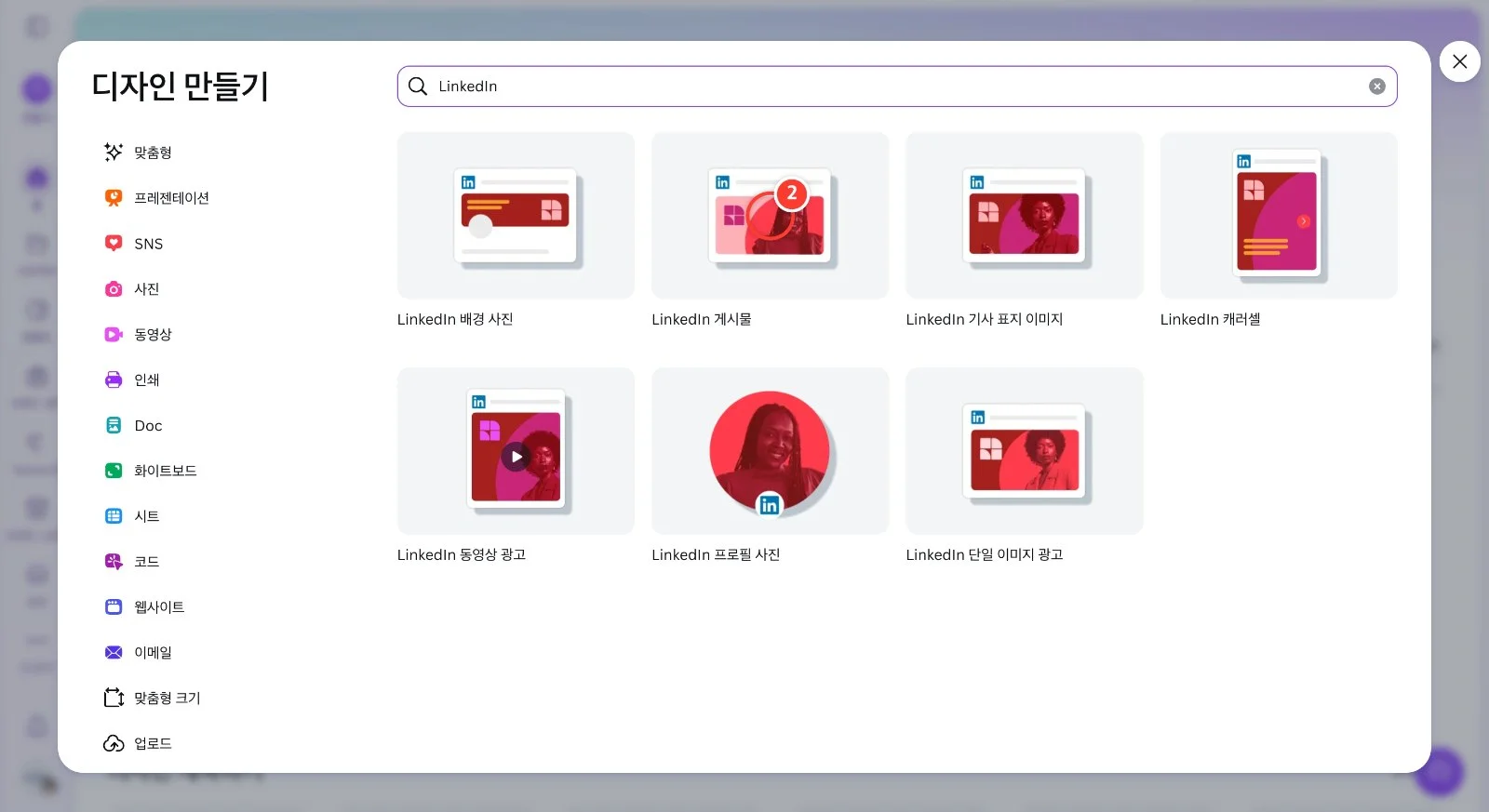Choose the LinkedIn 캐러셀 thumbnail
This screenshot has height=812, width=1489.
(x=1279, y=216)
